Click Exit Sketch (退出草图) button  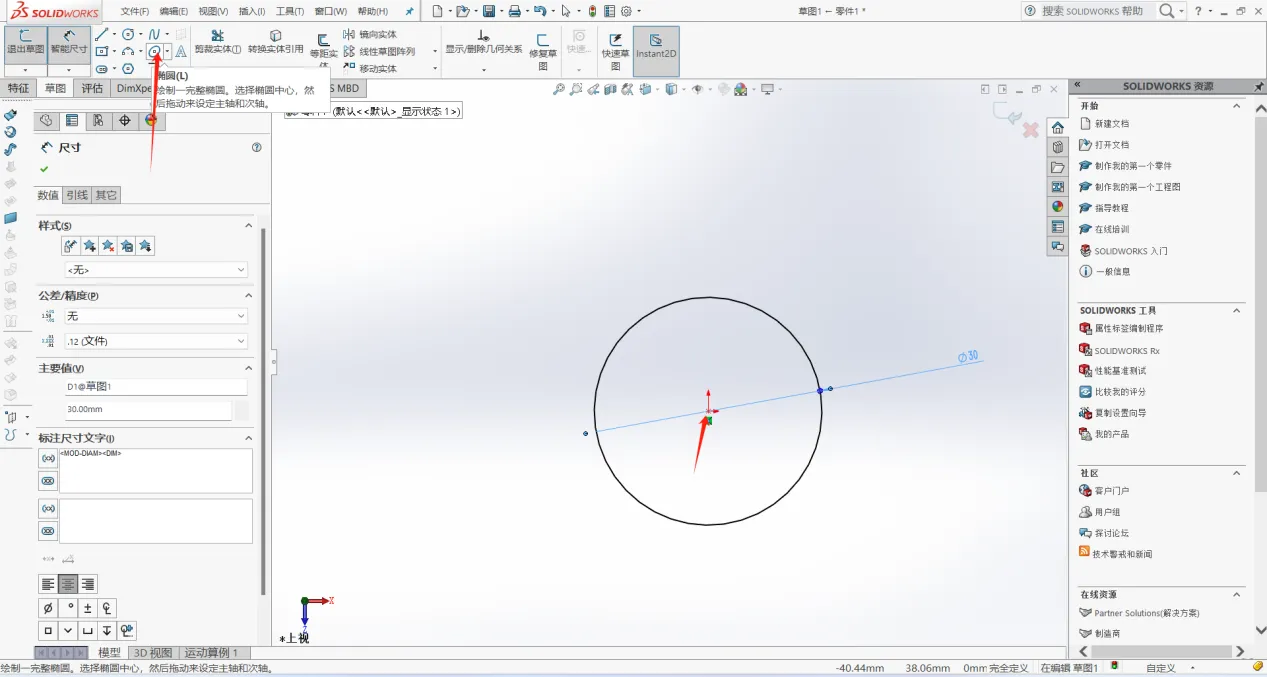(25, 41)
